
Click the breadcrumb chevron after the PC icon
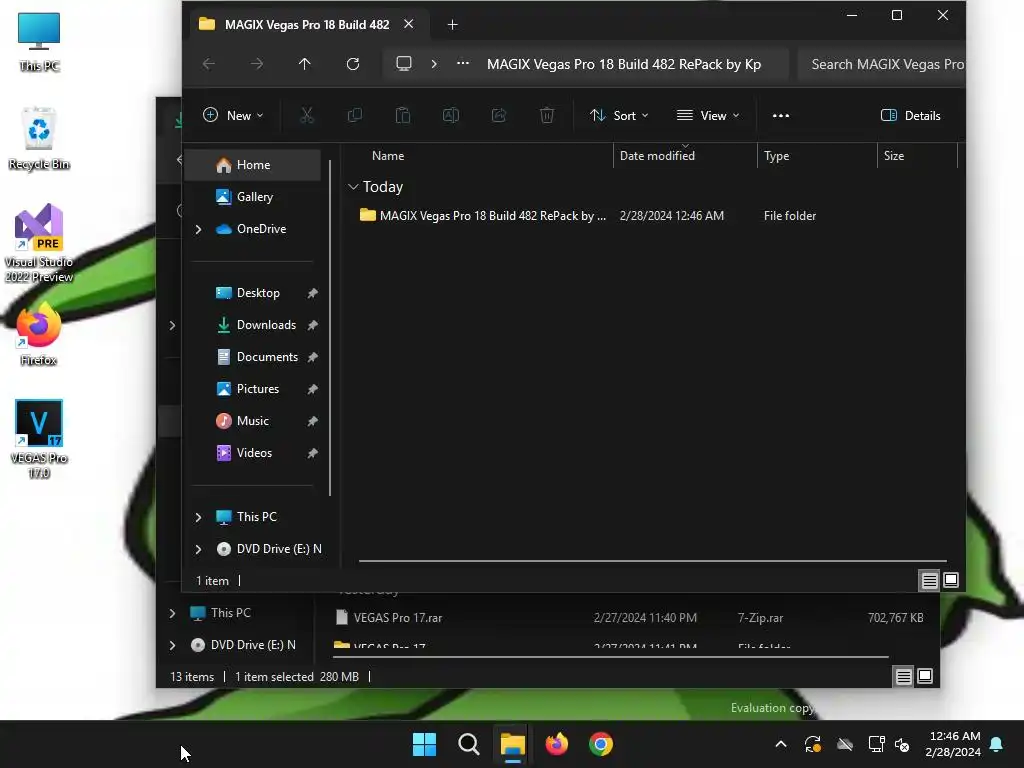coord(434,64)
